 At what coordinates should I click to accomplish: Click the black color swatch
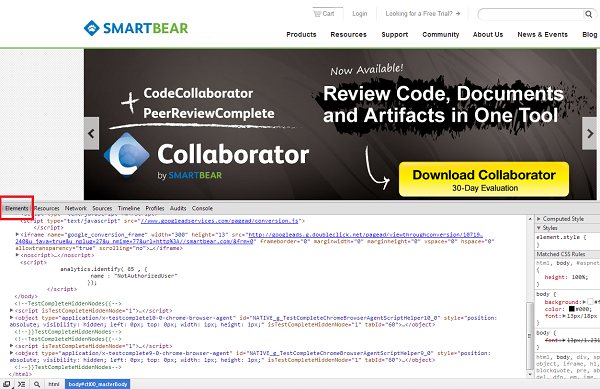(572, 309)
